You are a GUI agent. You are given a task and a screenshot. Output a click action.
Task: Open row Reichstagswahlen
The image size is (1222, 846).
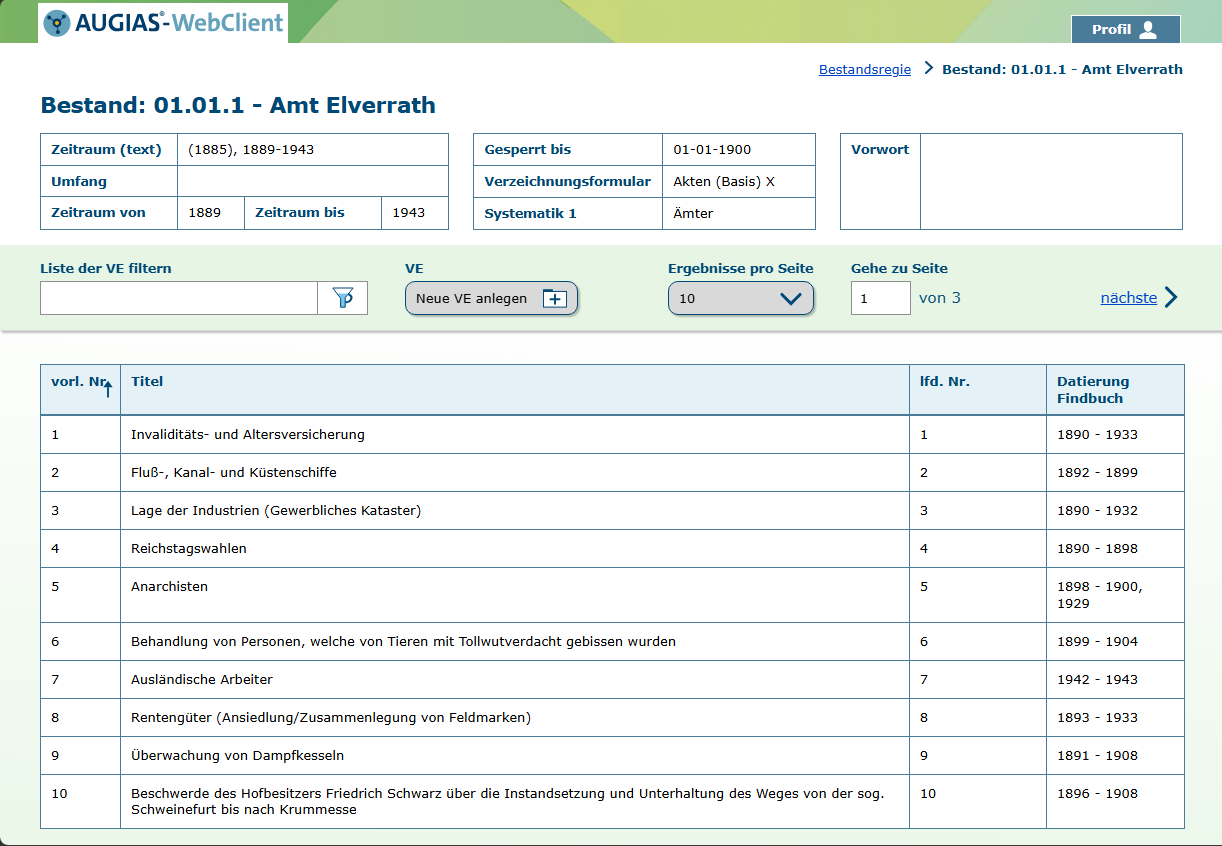[612, 549]
